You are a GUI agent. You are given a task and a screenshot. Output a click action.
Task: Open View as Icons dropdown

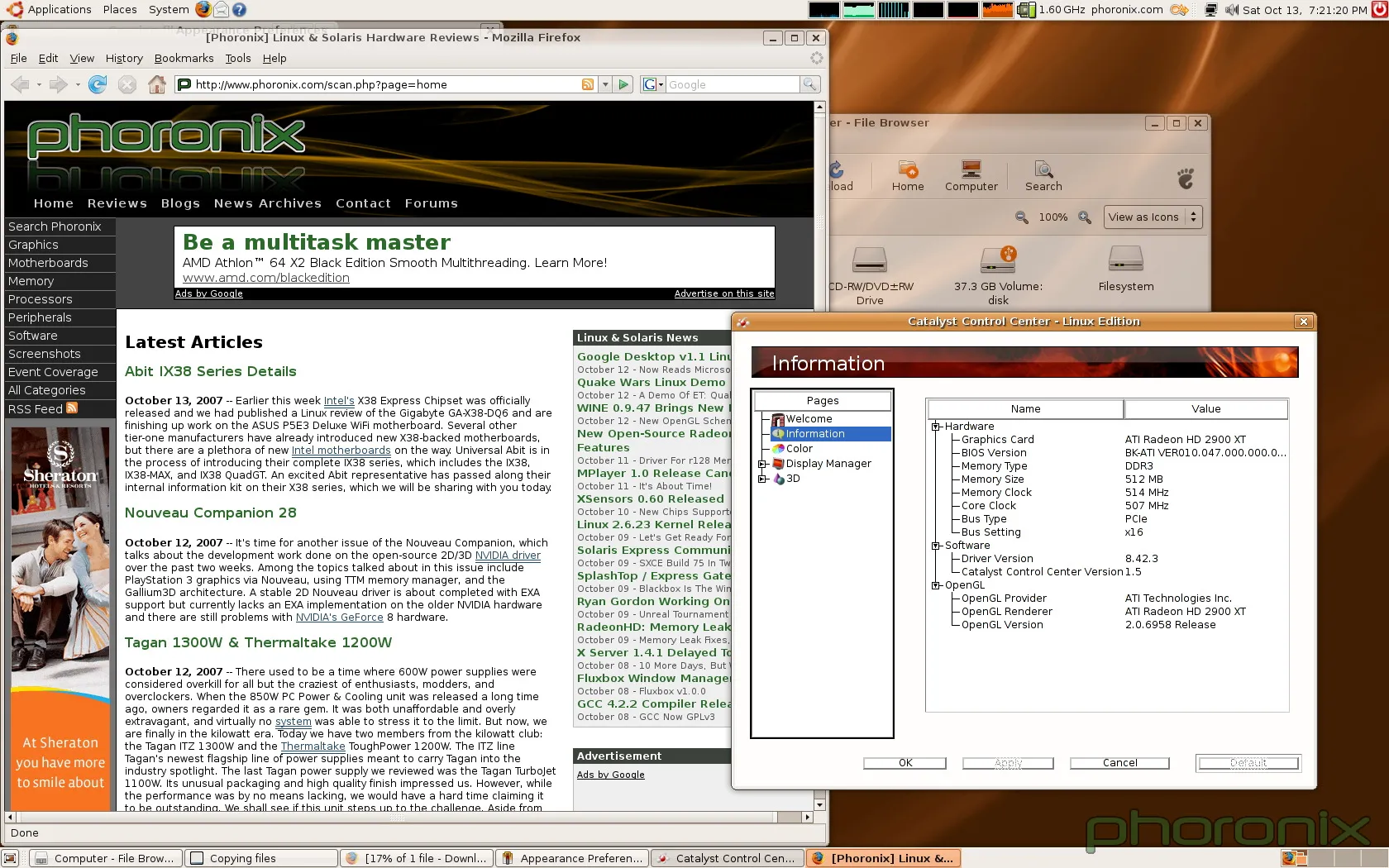coord(1153,217)
